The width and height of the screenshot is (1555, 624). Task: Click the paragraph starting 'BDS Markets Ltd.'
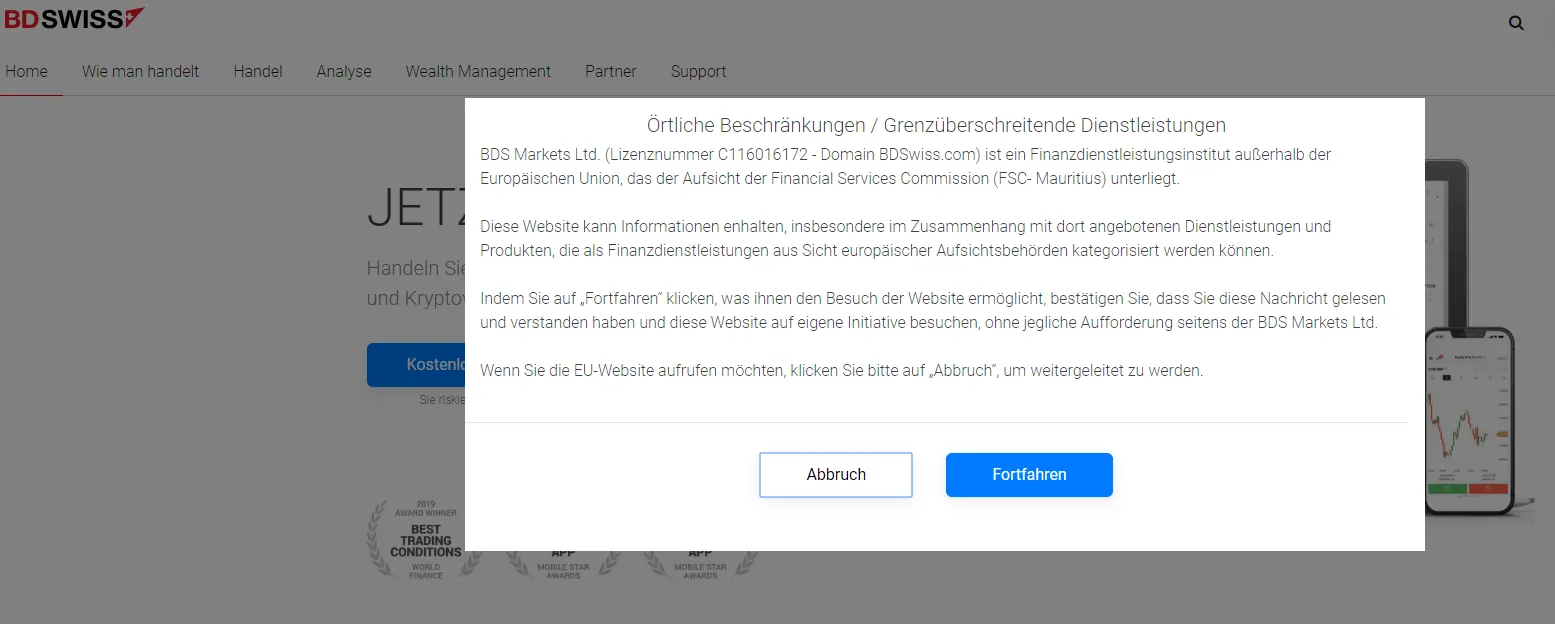[x=905, y=166]
